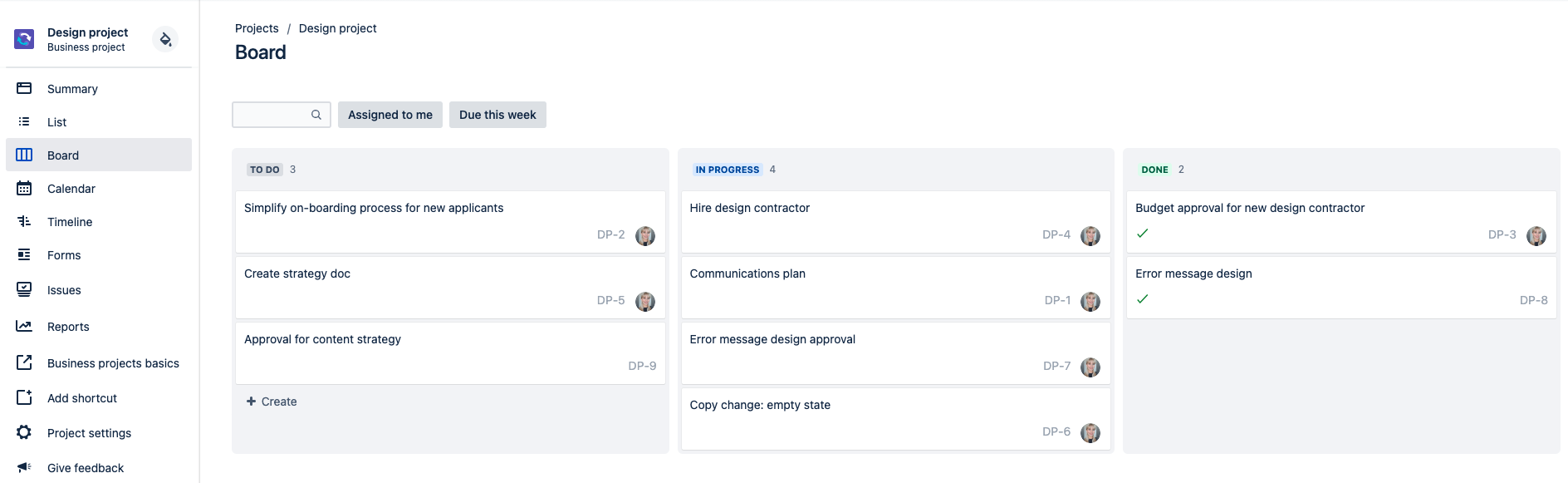
Task: Go to the Issues page
Action: coord(64,290)
